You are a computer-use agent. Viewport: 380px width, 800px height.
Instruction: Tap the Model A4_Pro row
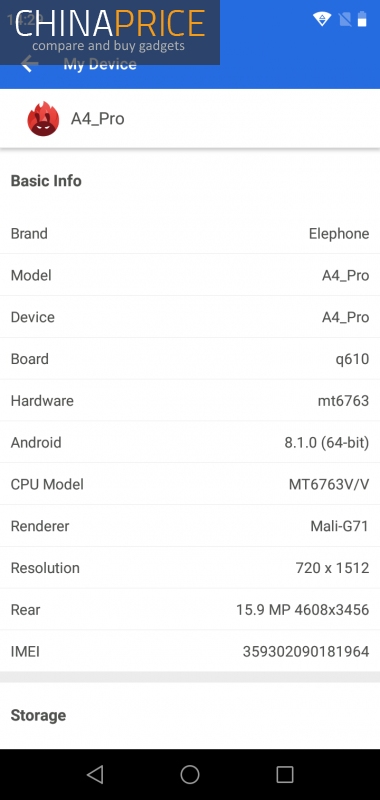pos(190,276)
